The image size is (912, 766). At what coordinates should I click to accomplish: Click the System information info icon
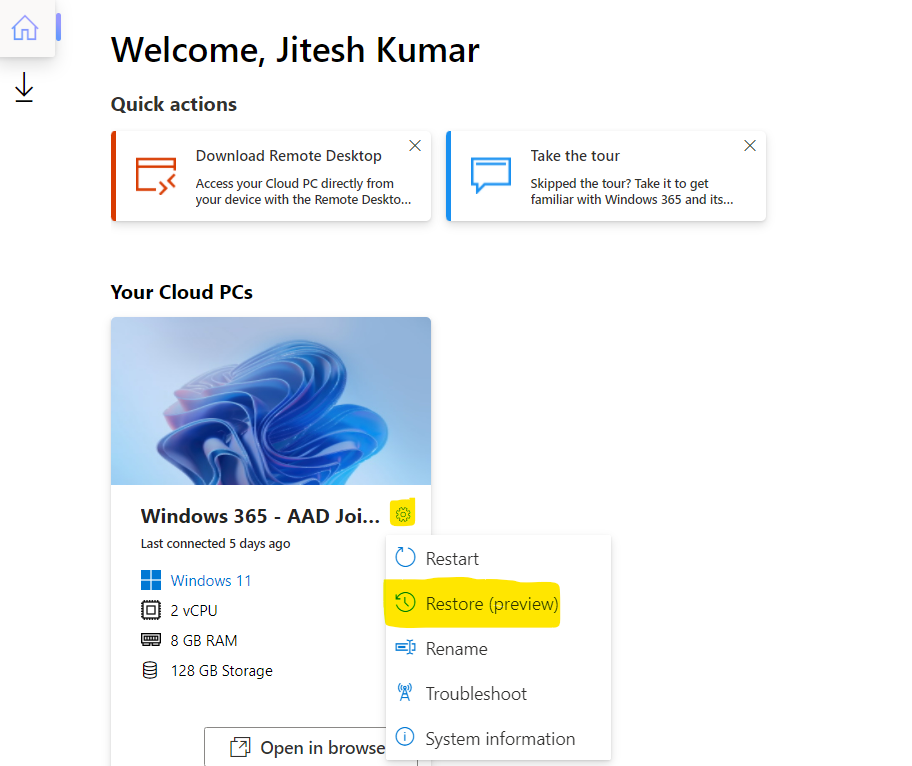(405, 736)
